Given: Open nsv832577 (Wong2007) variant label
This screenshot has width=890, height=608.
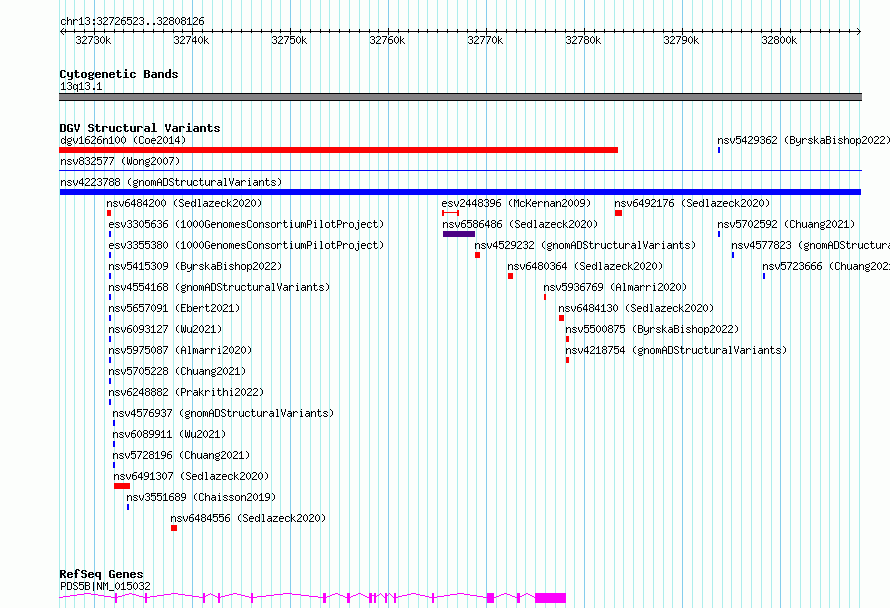Looking at the screenshot, I should [x=120, y=161].
